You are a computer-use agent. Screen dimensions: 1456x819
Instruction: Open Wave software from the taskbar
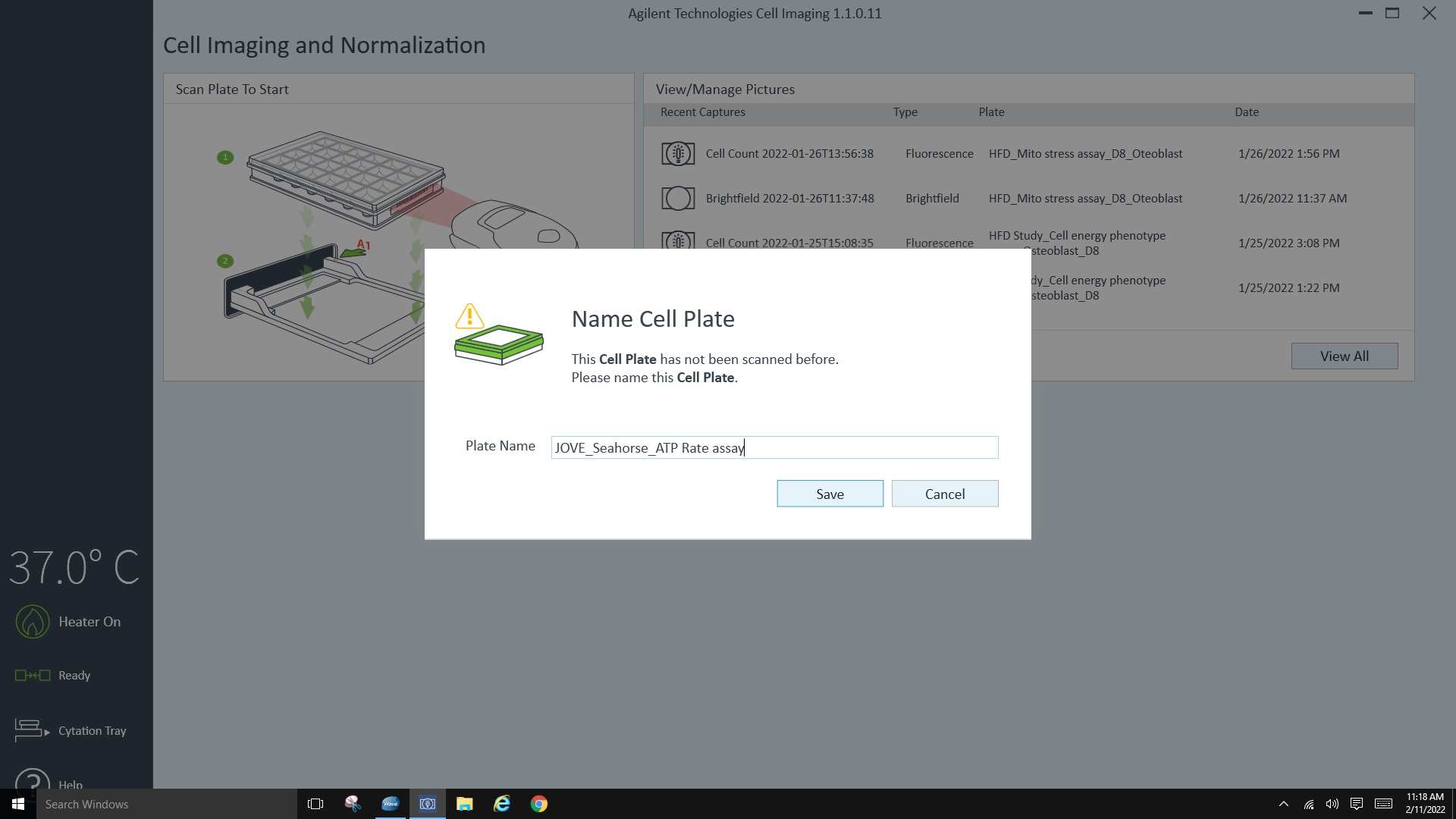(390, 804)
